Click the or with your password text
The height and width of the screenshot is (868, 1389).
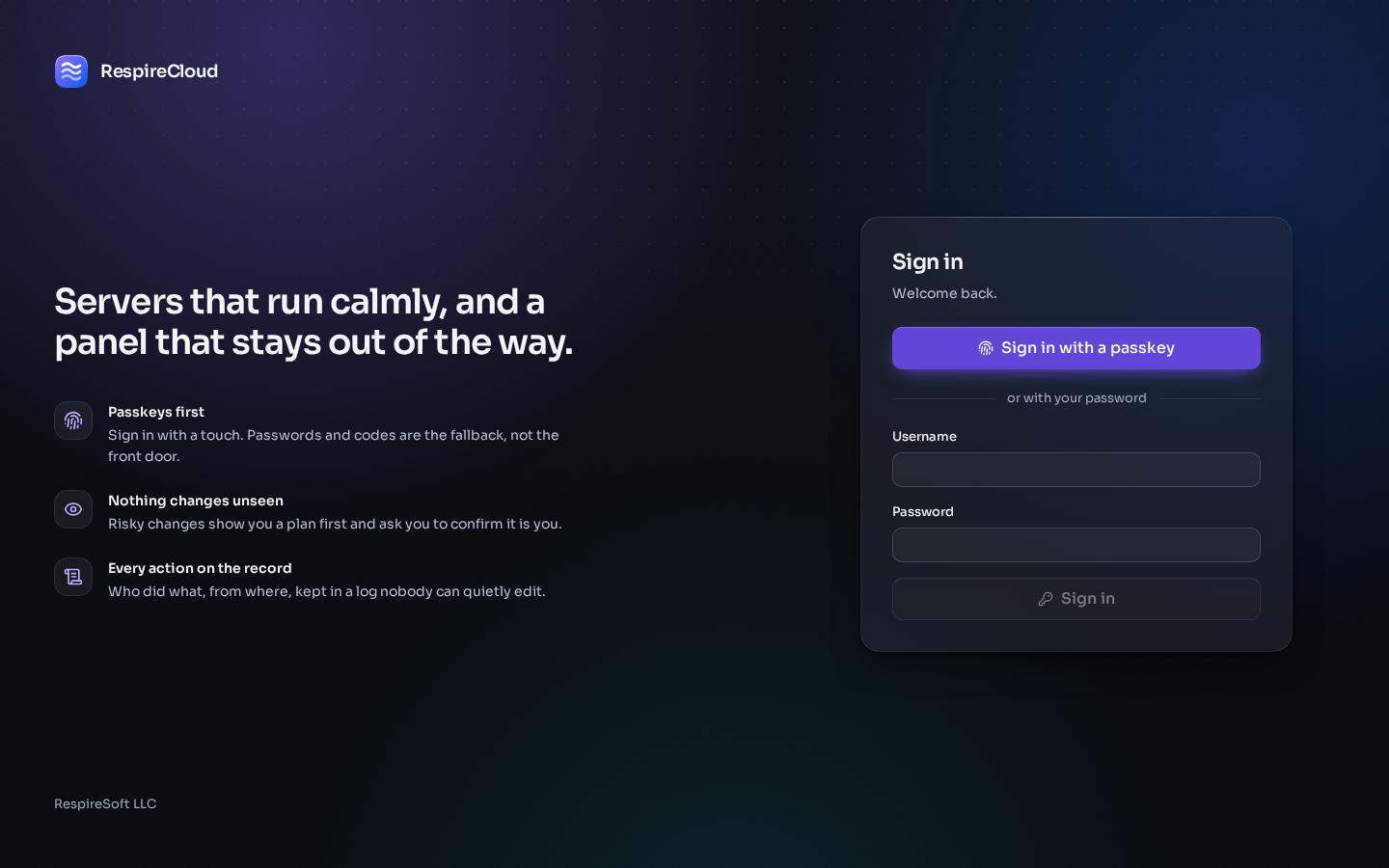pyautogui.click(x=1076, y=398)
